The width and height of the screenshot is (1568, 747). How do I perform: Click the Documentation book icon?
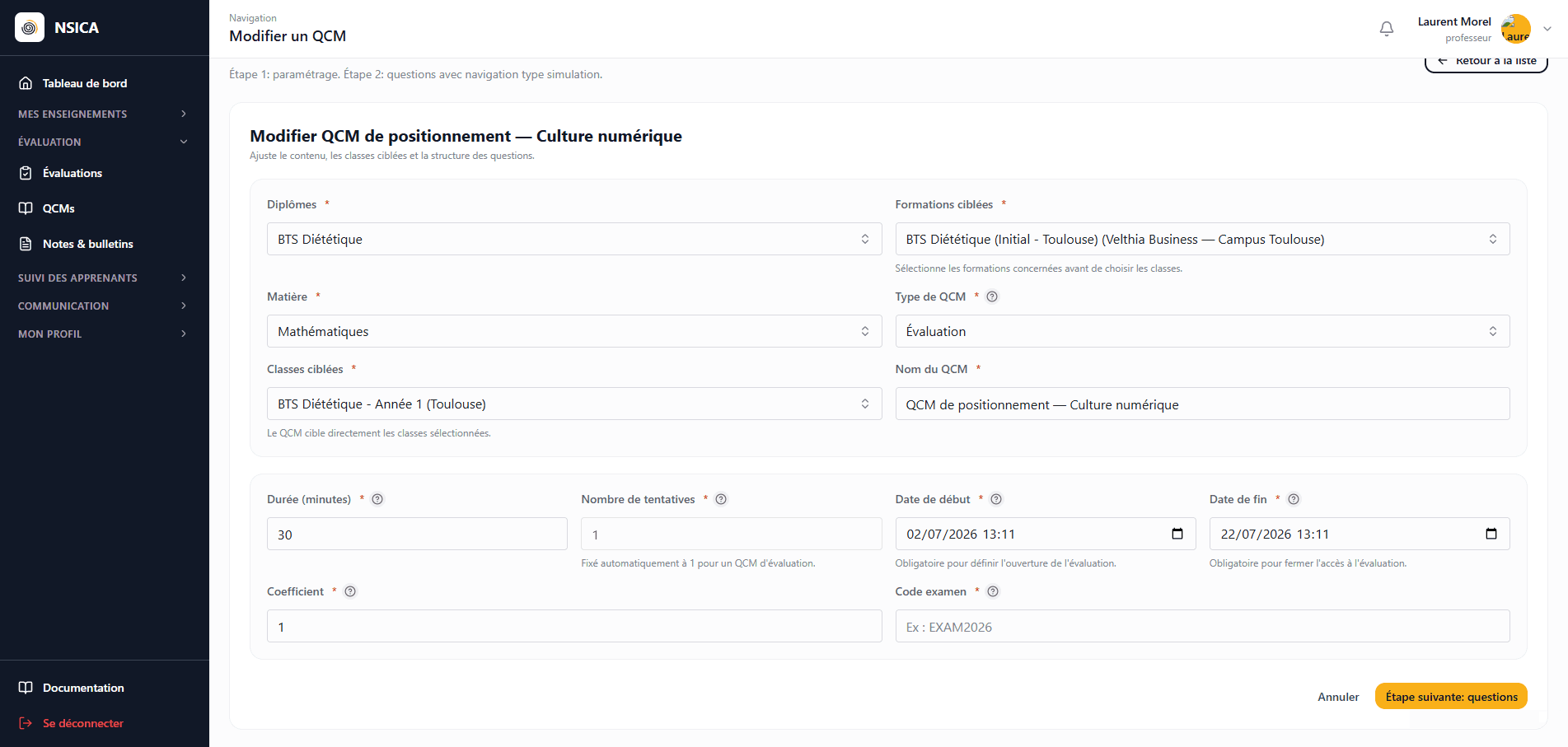(x=26, y=688)
